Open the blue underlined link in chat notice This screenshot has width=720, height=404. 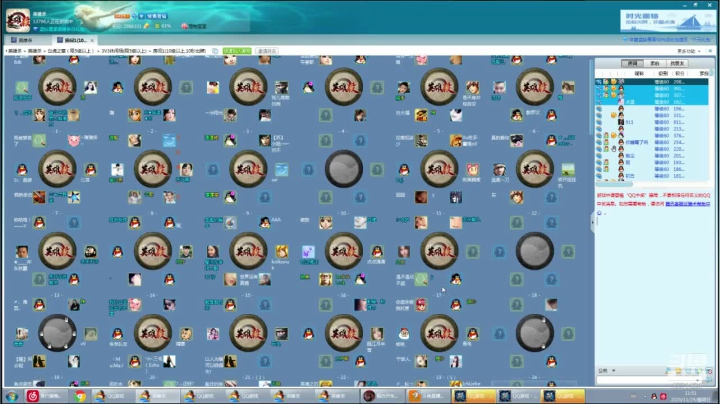[688, 204]
